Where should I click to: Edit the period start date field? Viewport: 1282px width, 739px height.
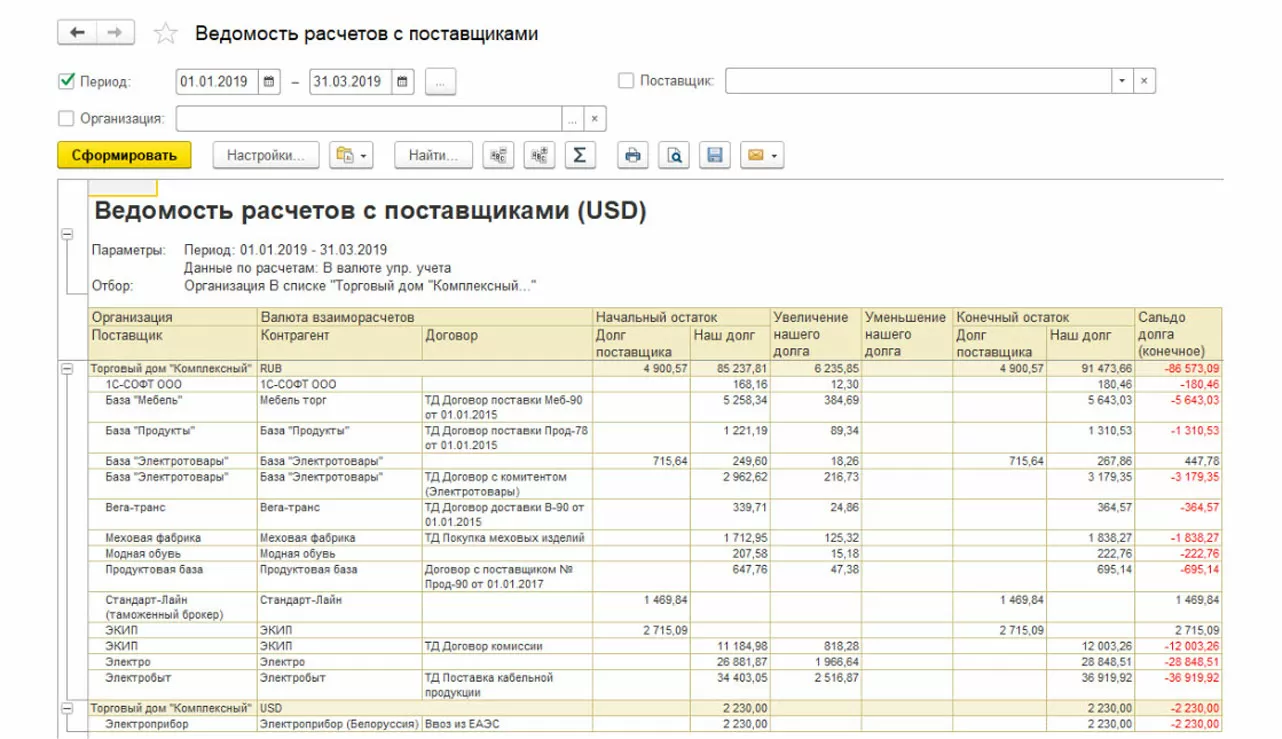point(217,82)
